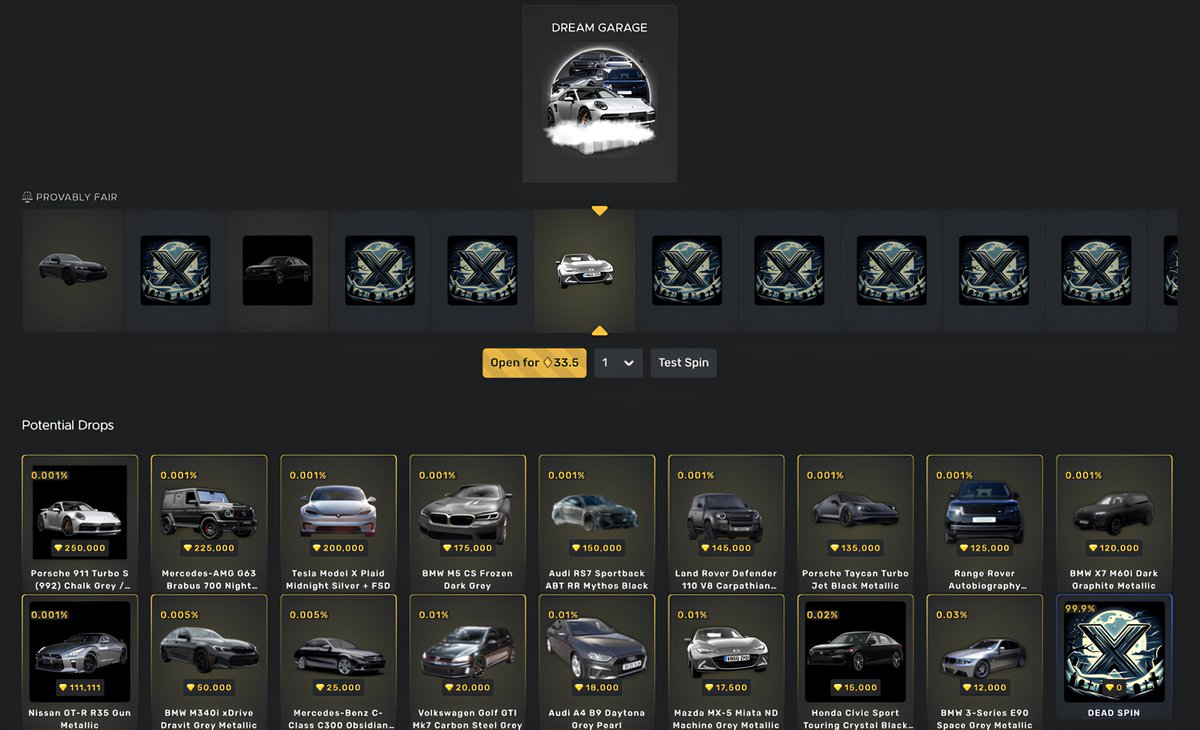The image size is (1200, 730).
Task: Click the Potential Drops heading
Action: coord(68,425)
